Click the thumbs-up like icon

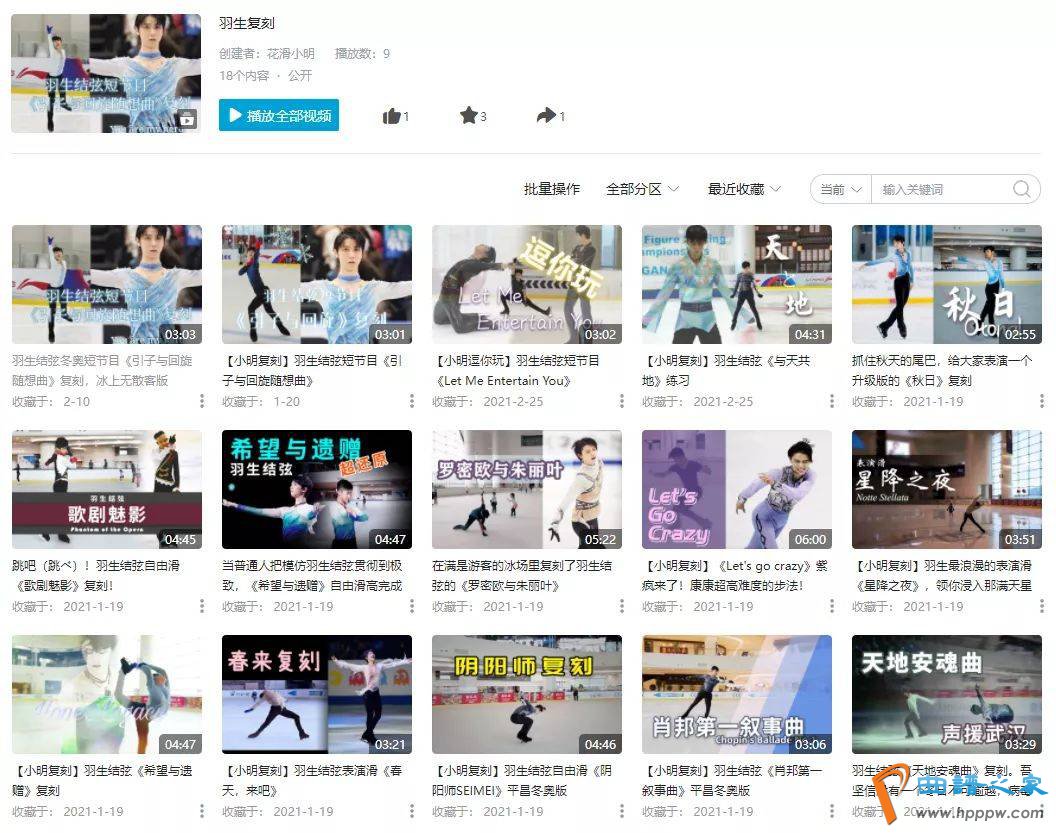(391, 116)
